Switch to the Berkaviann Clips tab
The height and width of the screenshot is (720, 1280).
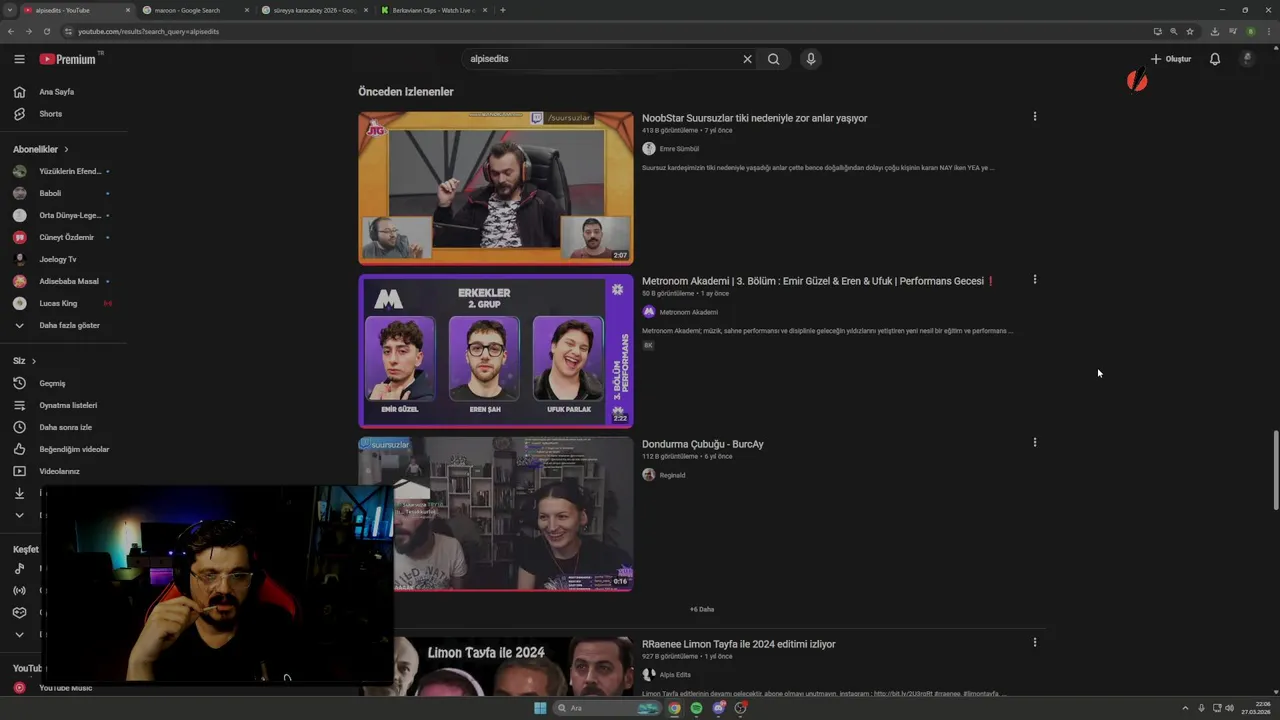tap(433, 10)
